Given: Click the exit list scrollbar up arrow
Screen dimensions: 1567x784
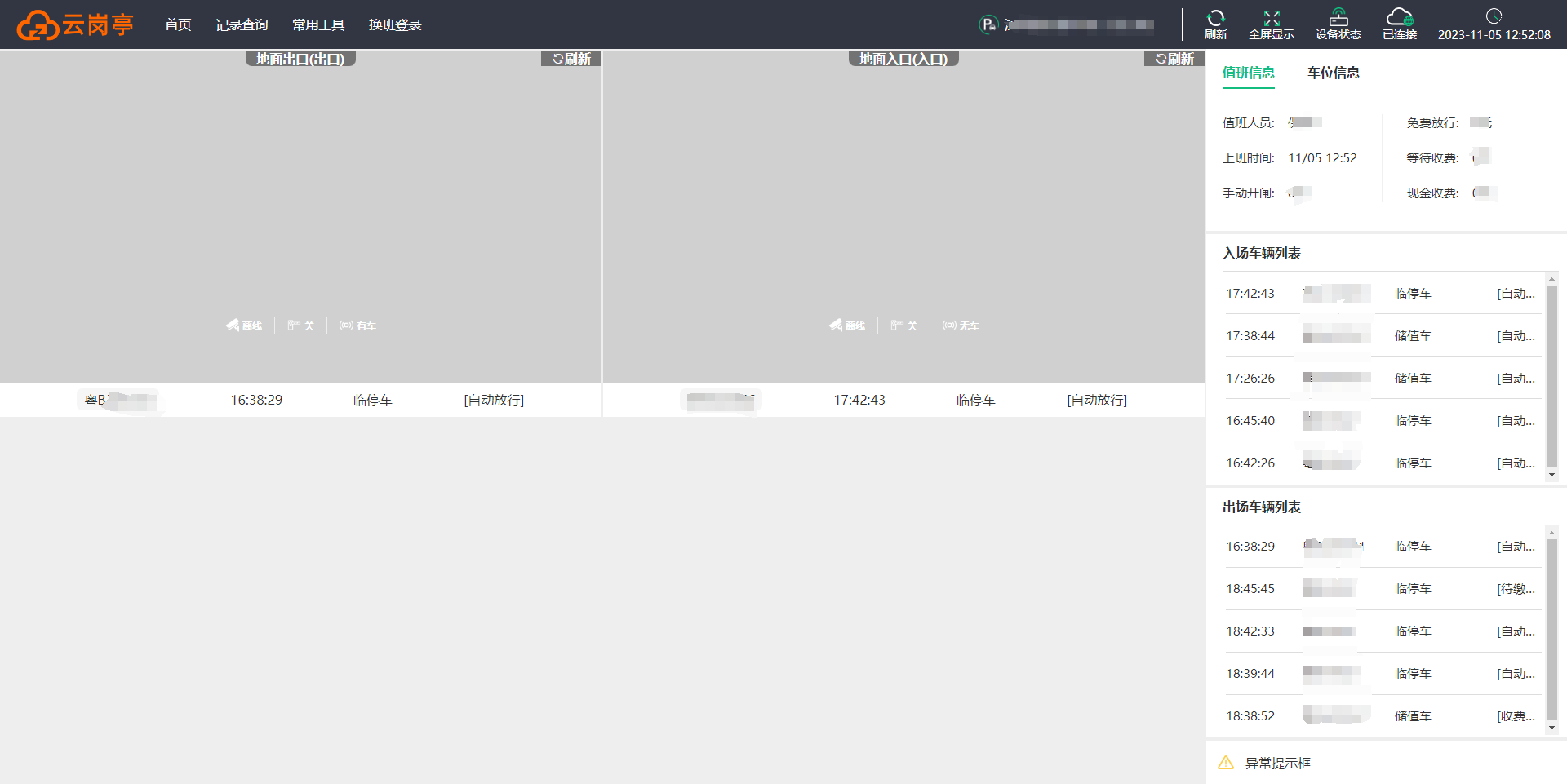Looking at the screenshot, I should point(1551,533).
